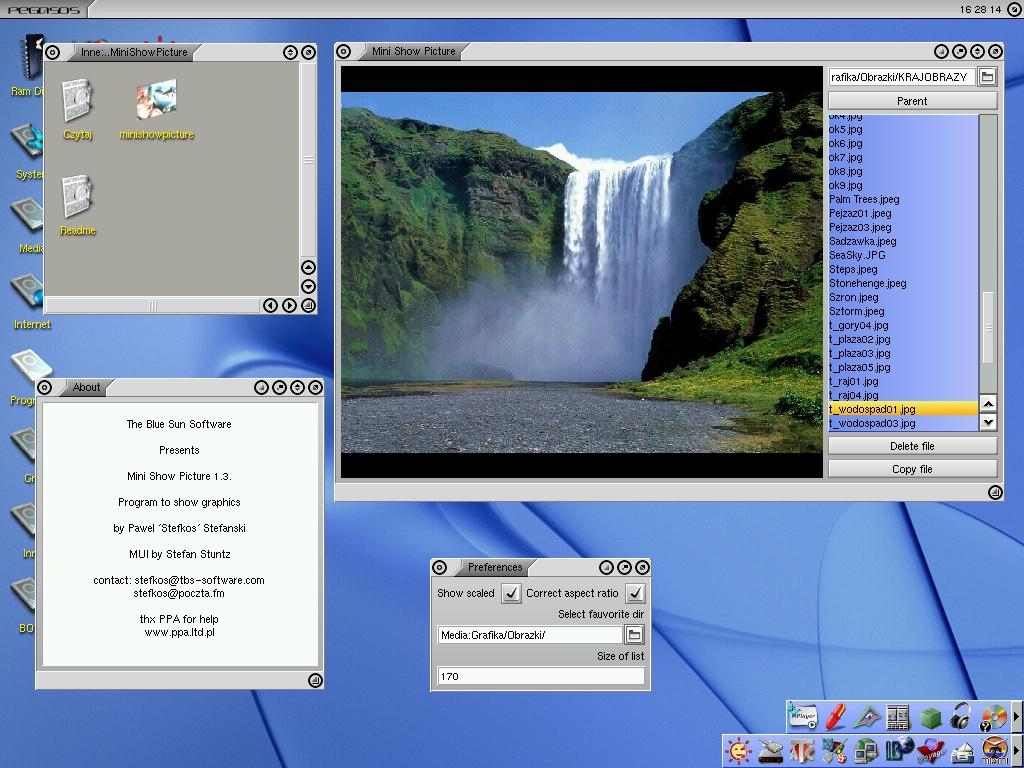Viewport: 1024px width, 768px height.
Task: Open the file manager panels dock icon
Action: (x=898, y=716)
